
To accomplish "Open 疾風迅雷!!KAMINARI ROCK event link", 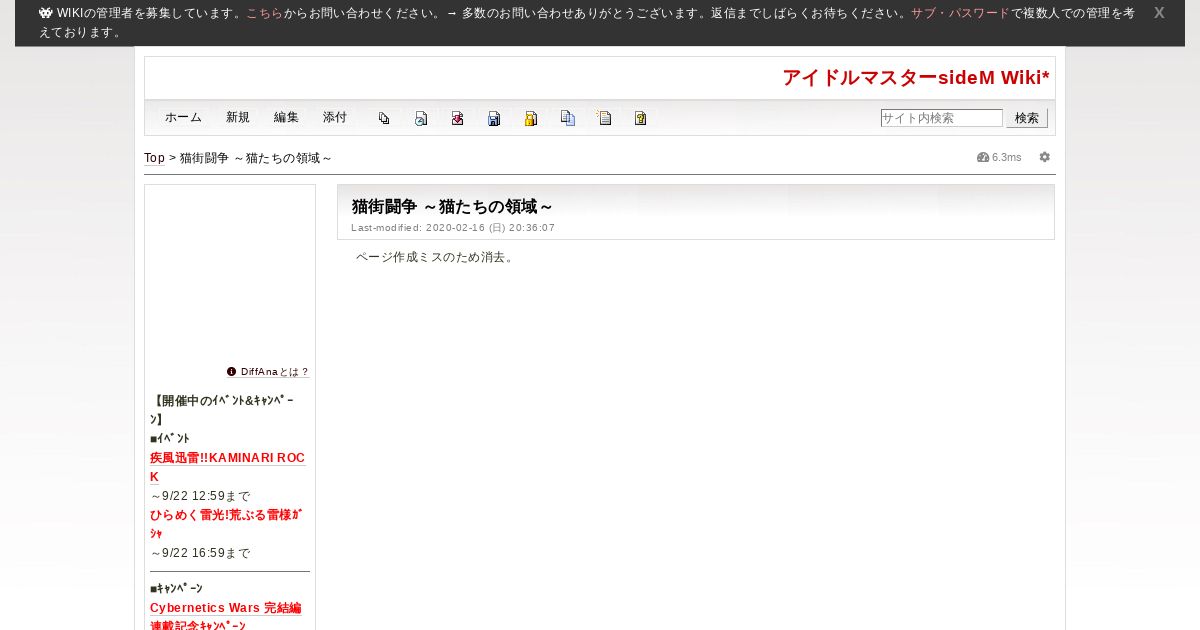I will (x=227, y=467).
